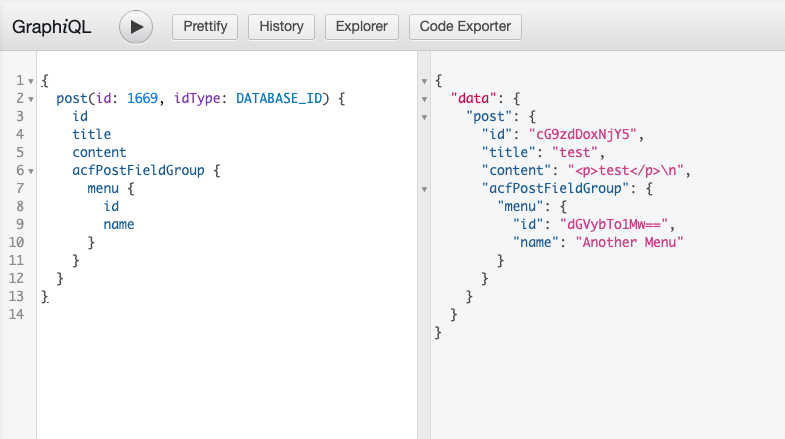This screenshot has width=785, height=439.
Task: Click line number 10 in the gutter
Action: pyautogui.click(x=16, y=242)
